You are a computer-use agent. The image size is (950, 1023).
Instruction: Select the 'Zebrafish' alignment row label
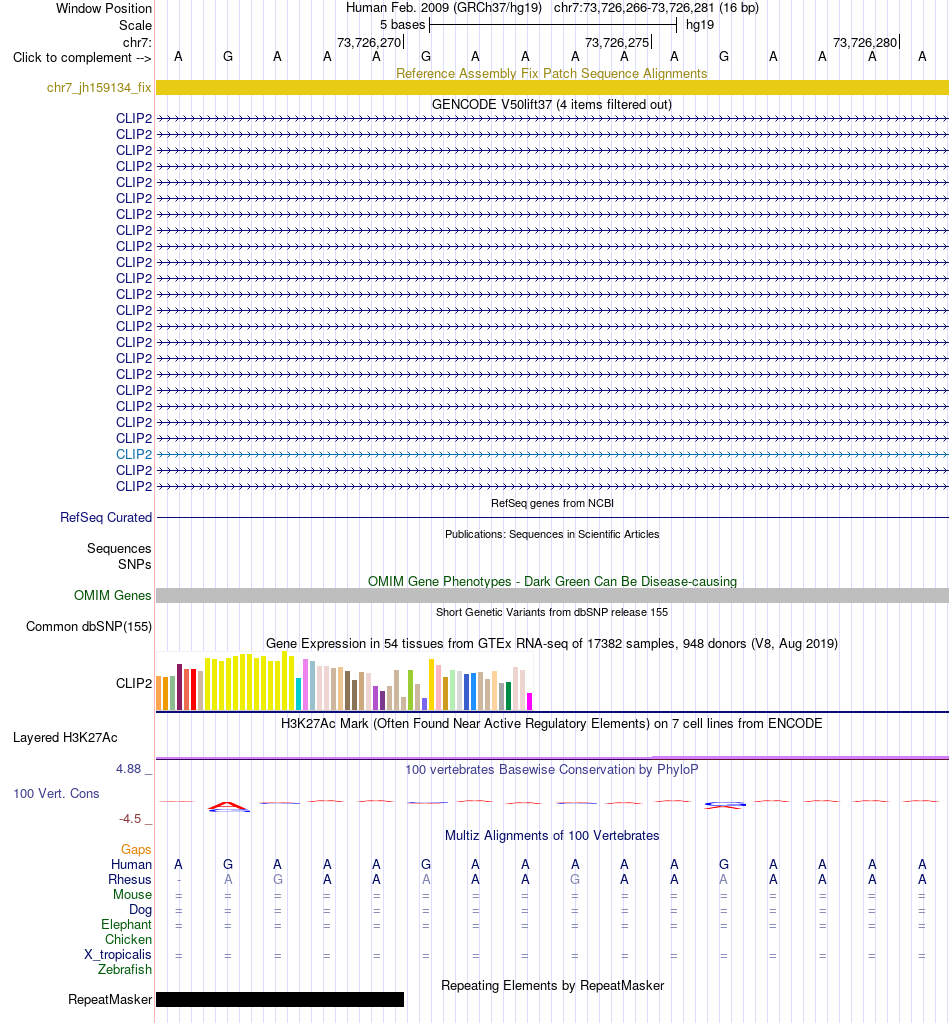125,970
